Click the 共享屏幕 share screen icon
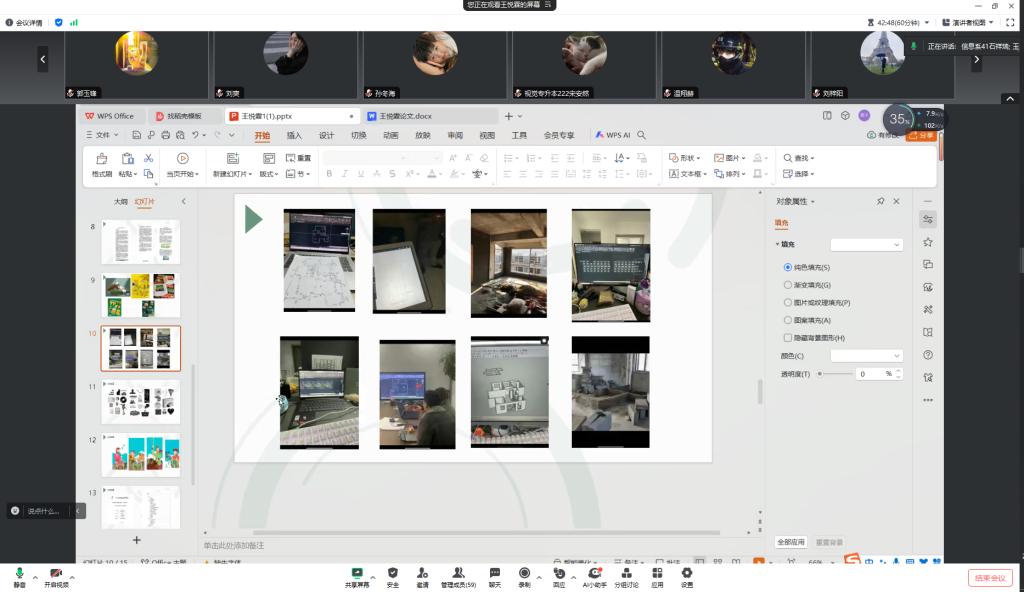This screenshot has height=592, width=1024. (356, 573)
